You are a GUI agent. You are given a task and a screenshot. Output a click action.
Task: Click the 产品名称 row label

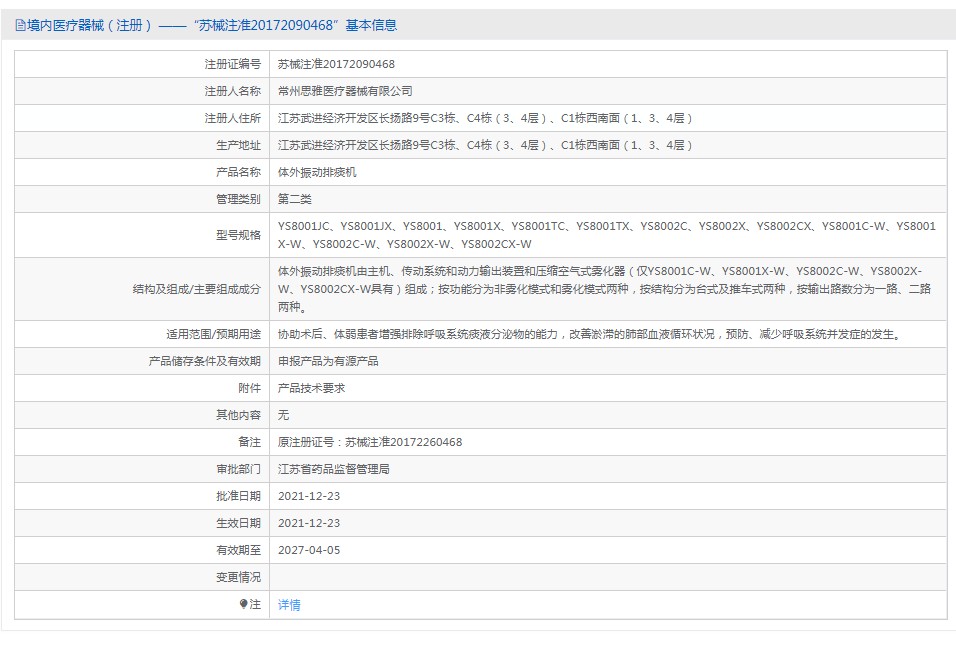click(x=238, y=172)
